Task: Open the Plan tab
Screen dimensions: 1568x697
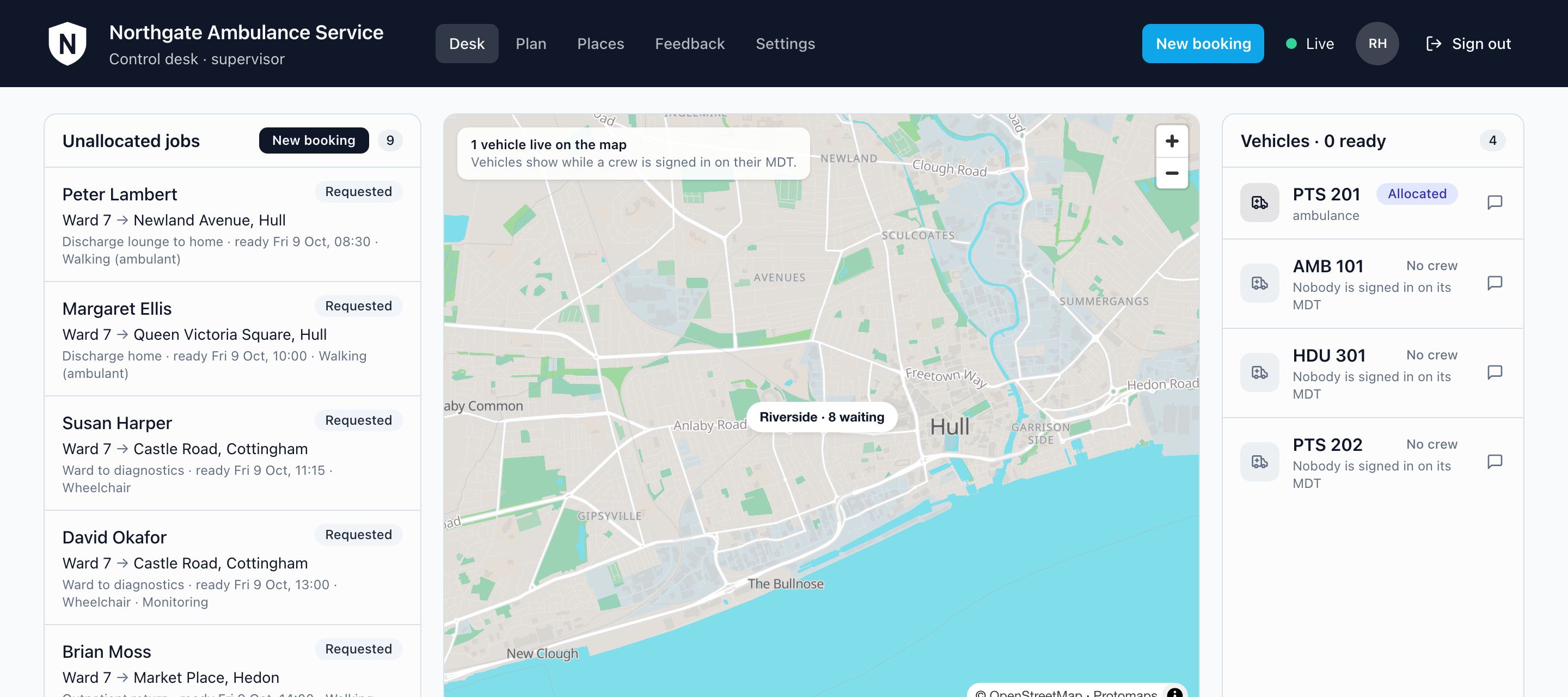Action: coord(531,44)
